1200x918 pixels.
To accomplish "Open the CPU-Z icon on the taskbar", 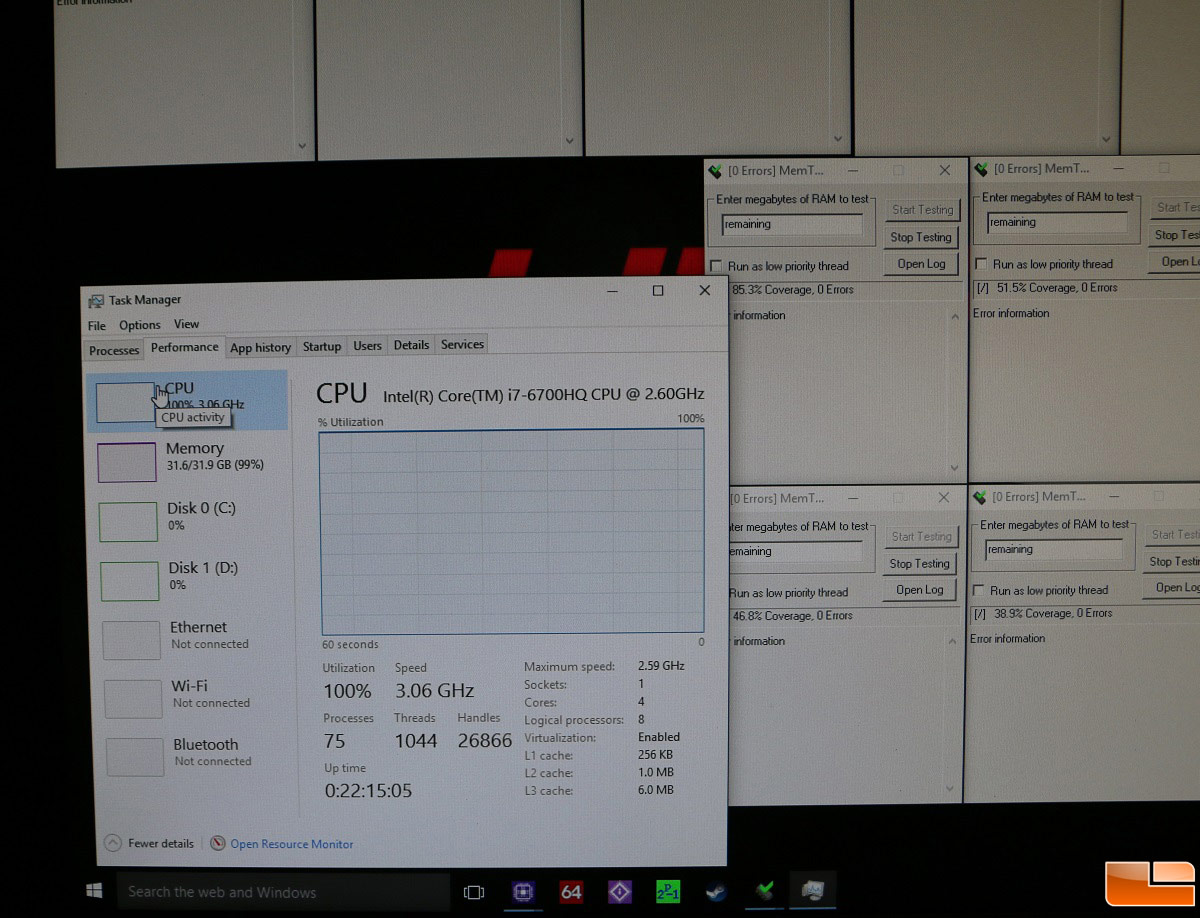I will click(x=523, y=891).
